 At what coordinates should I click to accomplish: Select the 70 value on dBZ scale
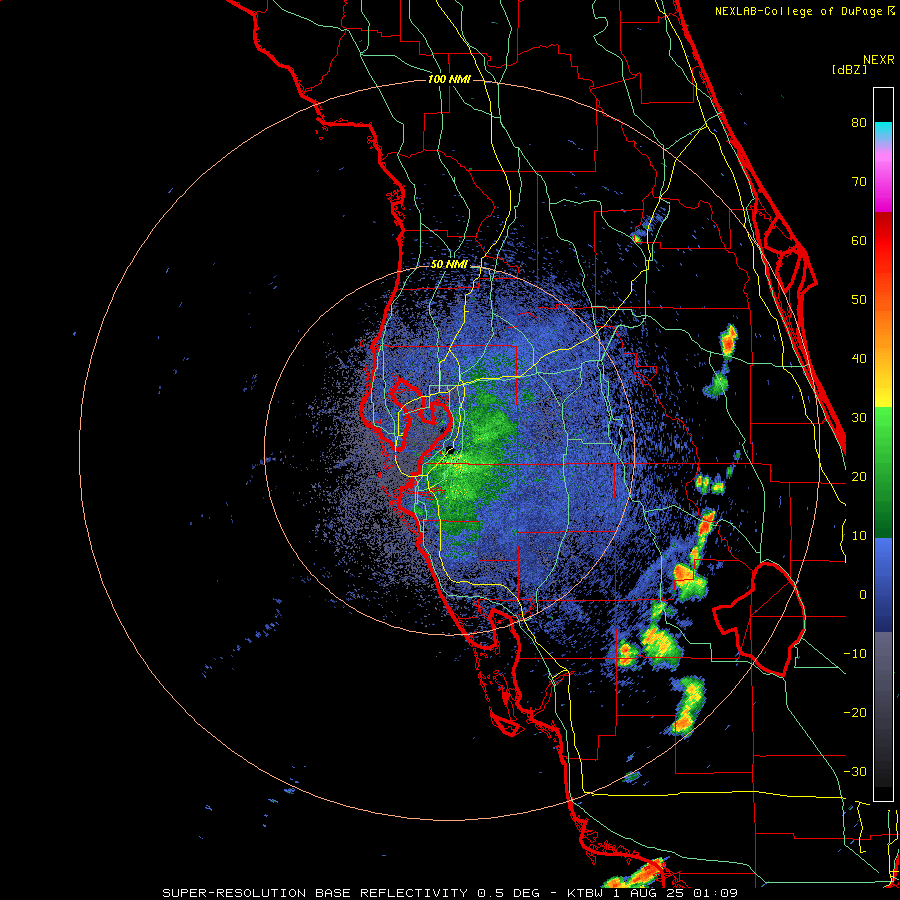pyautogui.click(x=859, y=181)
